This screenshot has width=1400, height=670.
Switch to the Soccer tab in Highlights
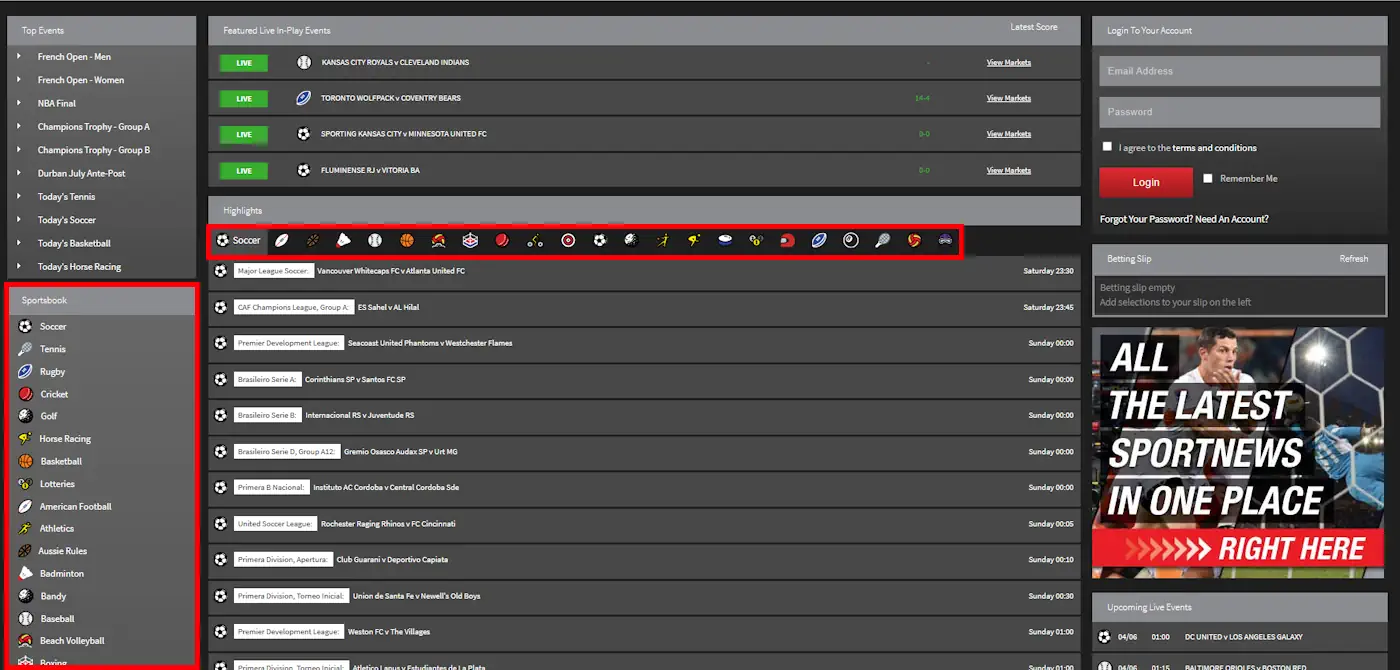click(238, 240)
